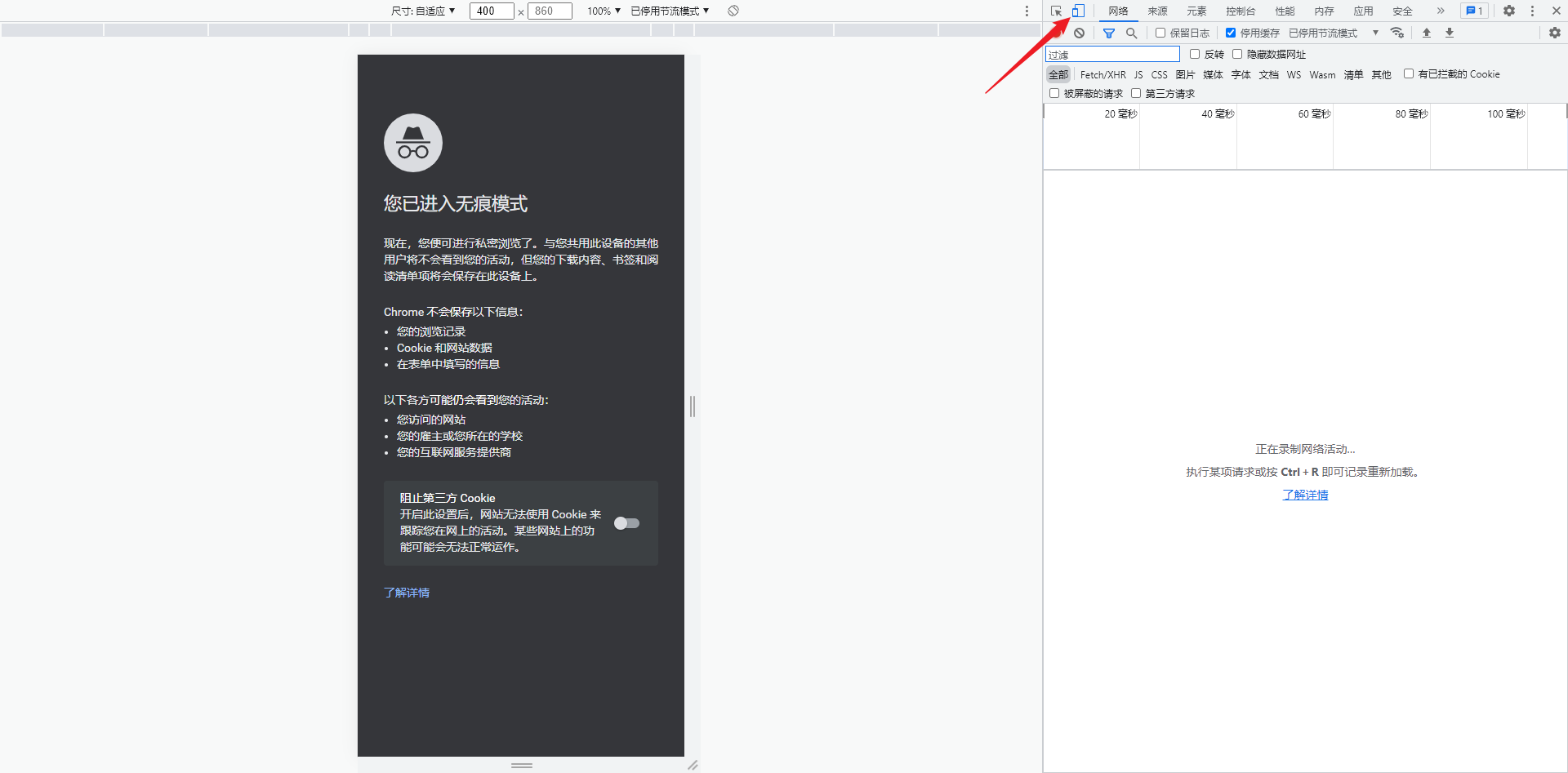The image size is (1568, 773).
Task: Switch to the 安全 Security tab
Action: click(x=1402, y=11)
